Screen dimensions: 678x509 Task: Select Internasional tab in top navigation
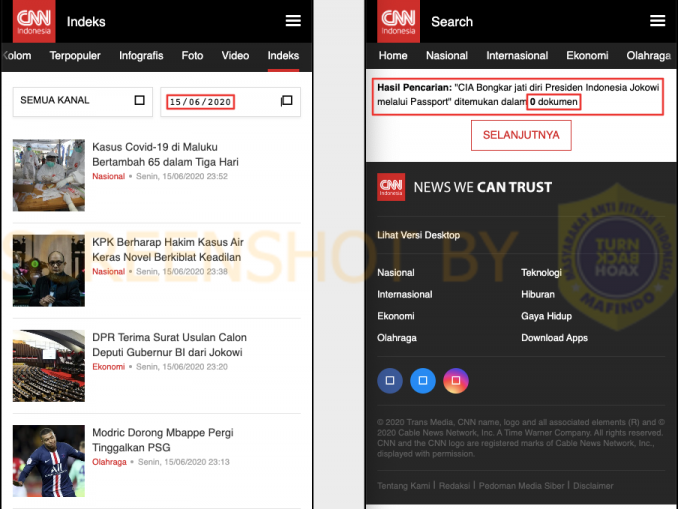pyautogui.click(x=517, y=56)
